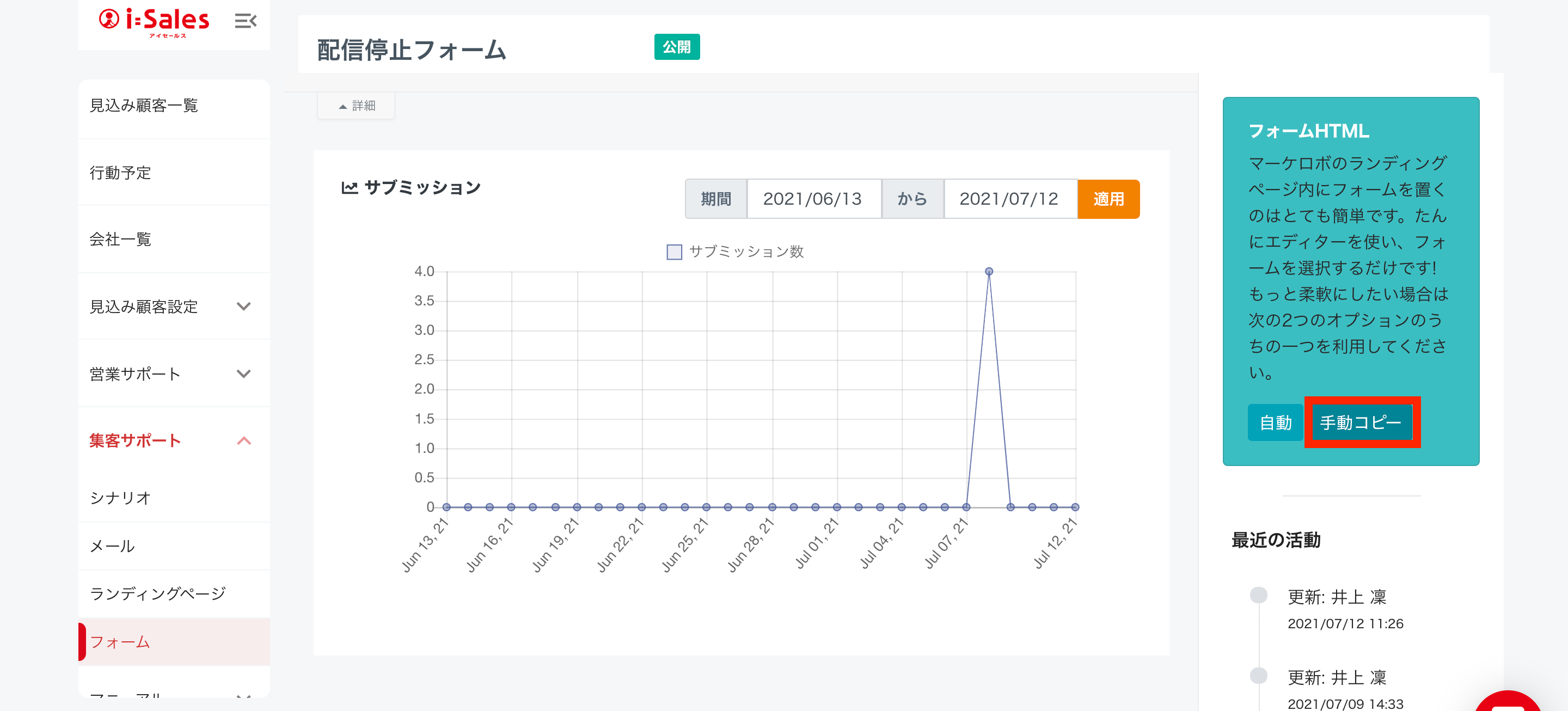Click the i-Sales logo

click(154, 21)
